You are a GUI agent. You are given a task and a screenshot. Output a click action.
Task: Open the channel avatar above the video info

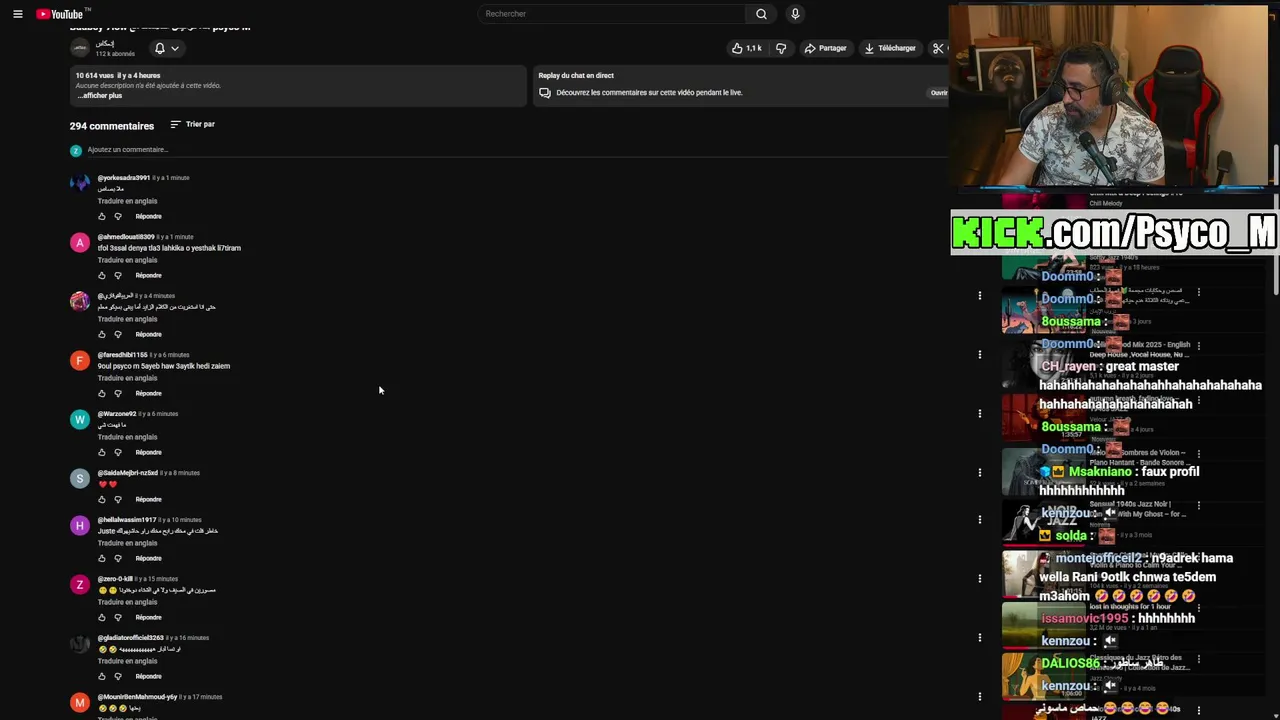(x=79, y=48)
